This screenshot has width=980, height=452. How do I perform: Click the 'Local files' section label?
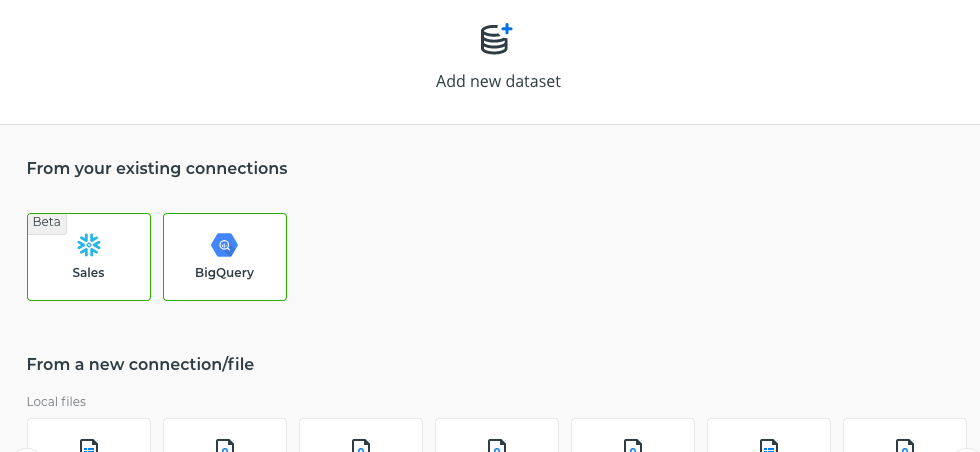coord(56,402)
